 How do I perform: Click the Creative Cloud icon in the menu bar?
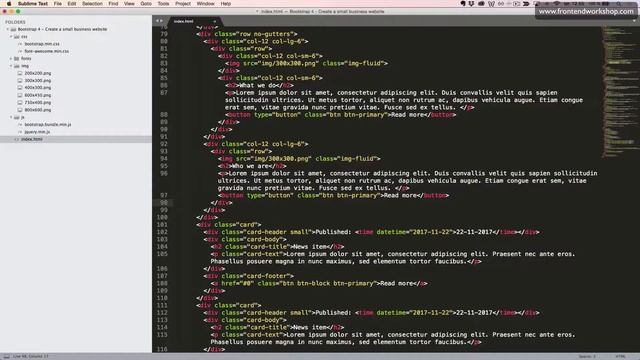pyautogui.click(x=481, y=3)
